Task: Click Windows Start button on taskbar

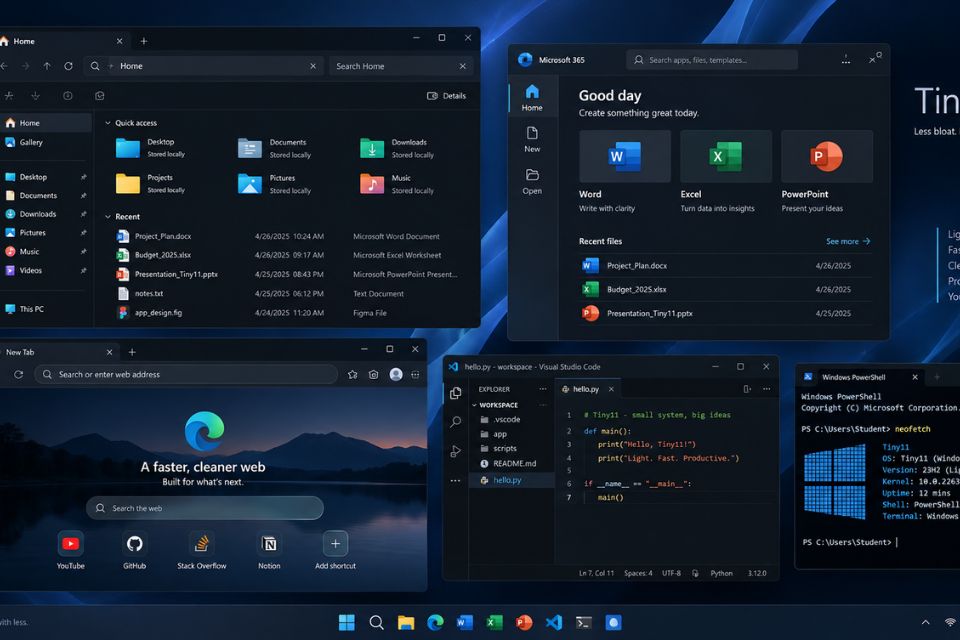Action: point(347,622)
